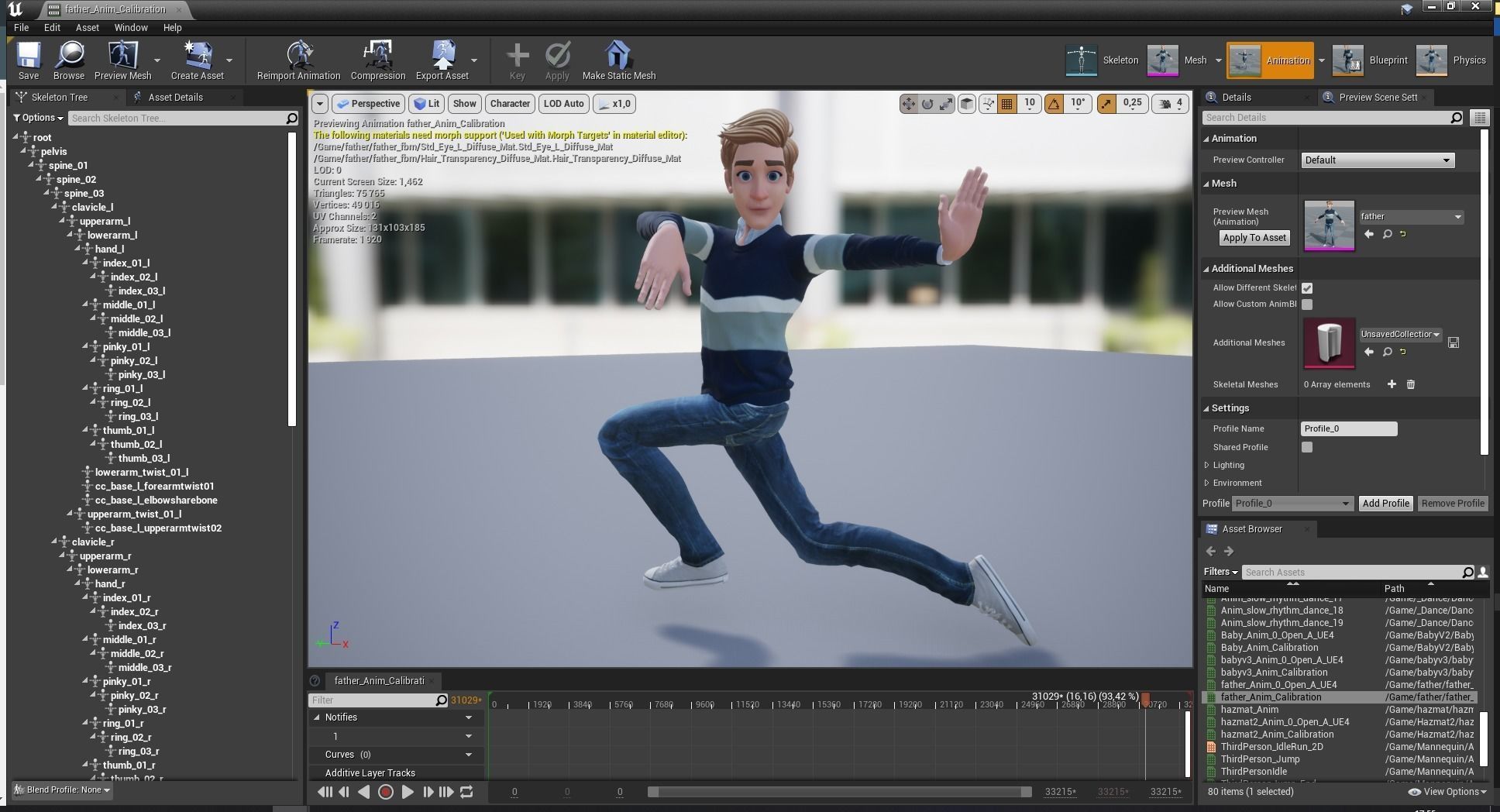Click Apply To Asset button

click(1254, 238)
